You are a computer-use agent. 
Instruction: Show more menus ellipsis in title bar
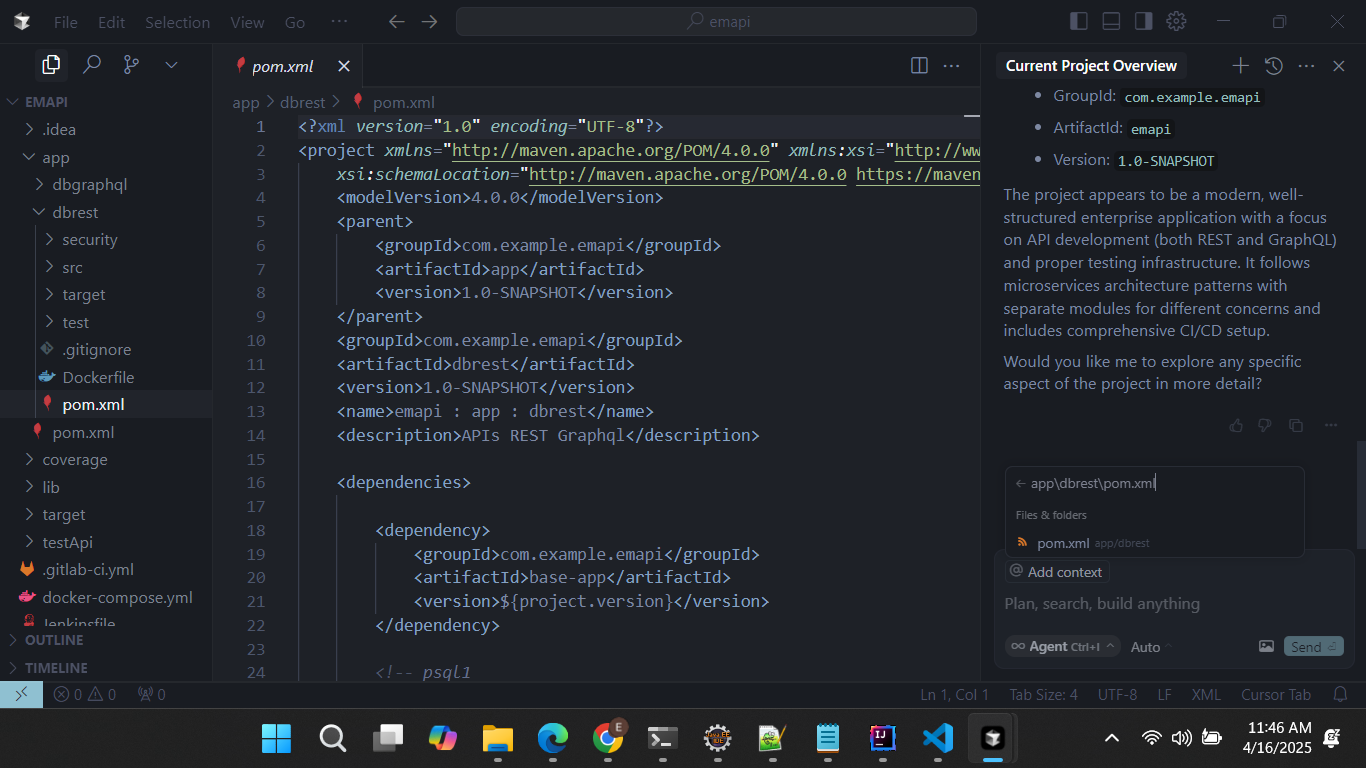coord(339,22)
